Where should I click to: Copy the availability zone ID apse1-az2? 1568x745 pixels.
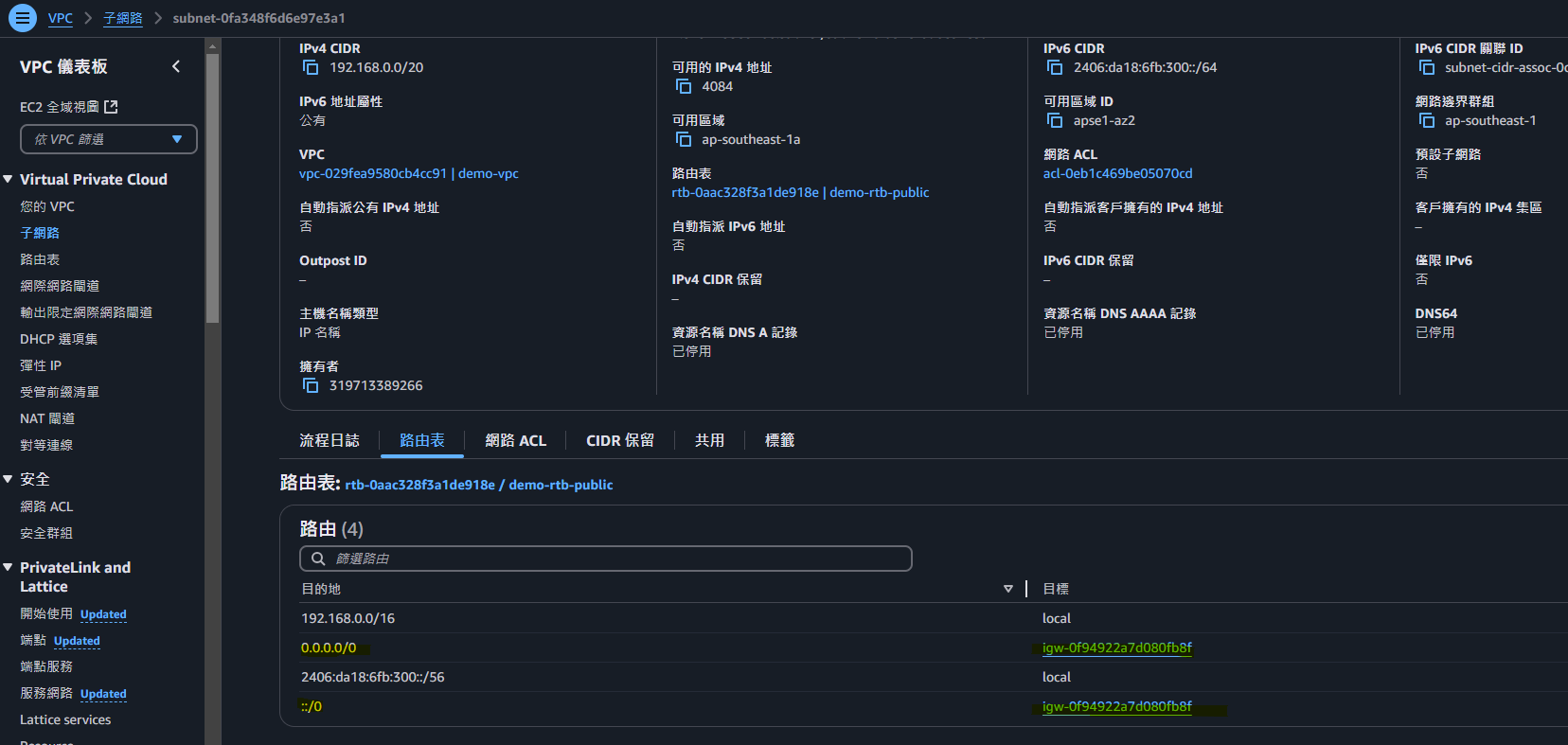(x=1055, y=120)
